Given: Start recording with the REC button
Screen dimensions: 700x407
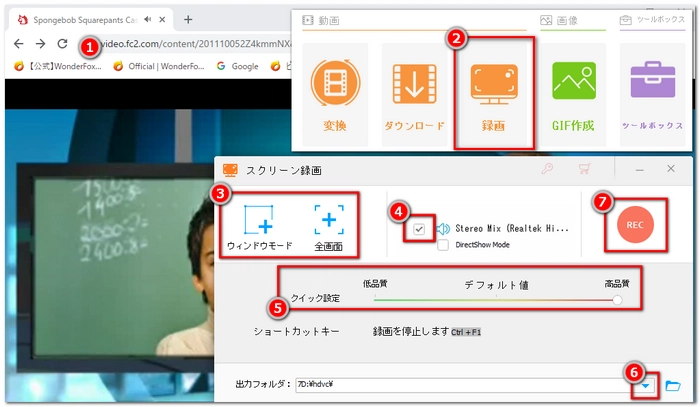Looking at the screenshot, I should (634, 226).
